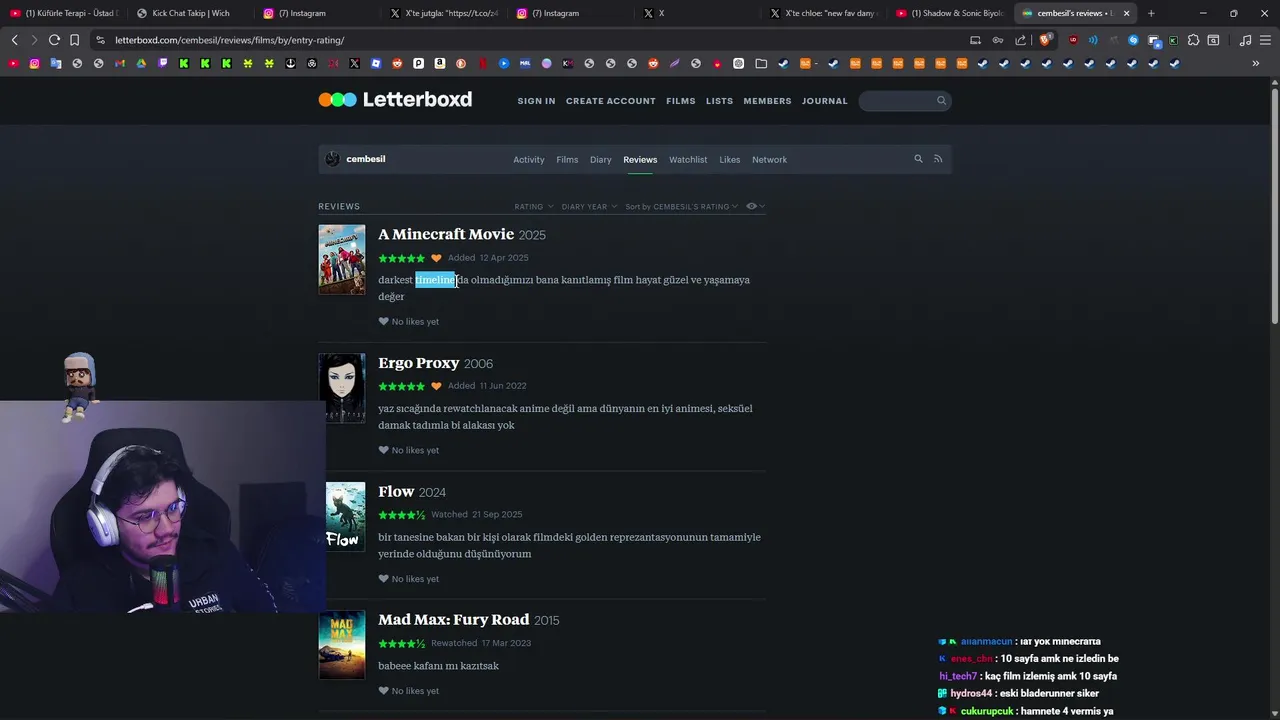1280x720 pixels.
Task: Open the Mad Max: Fury Road title link
Action: 453,620
